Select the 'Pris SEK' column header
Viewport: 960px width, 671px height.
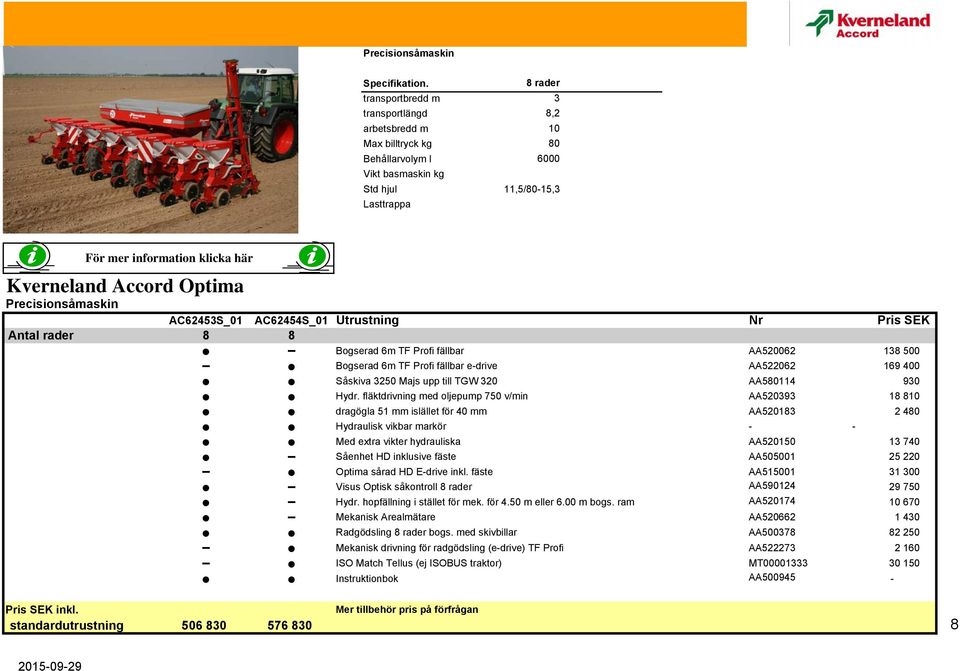click(x=903, y=320)
